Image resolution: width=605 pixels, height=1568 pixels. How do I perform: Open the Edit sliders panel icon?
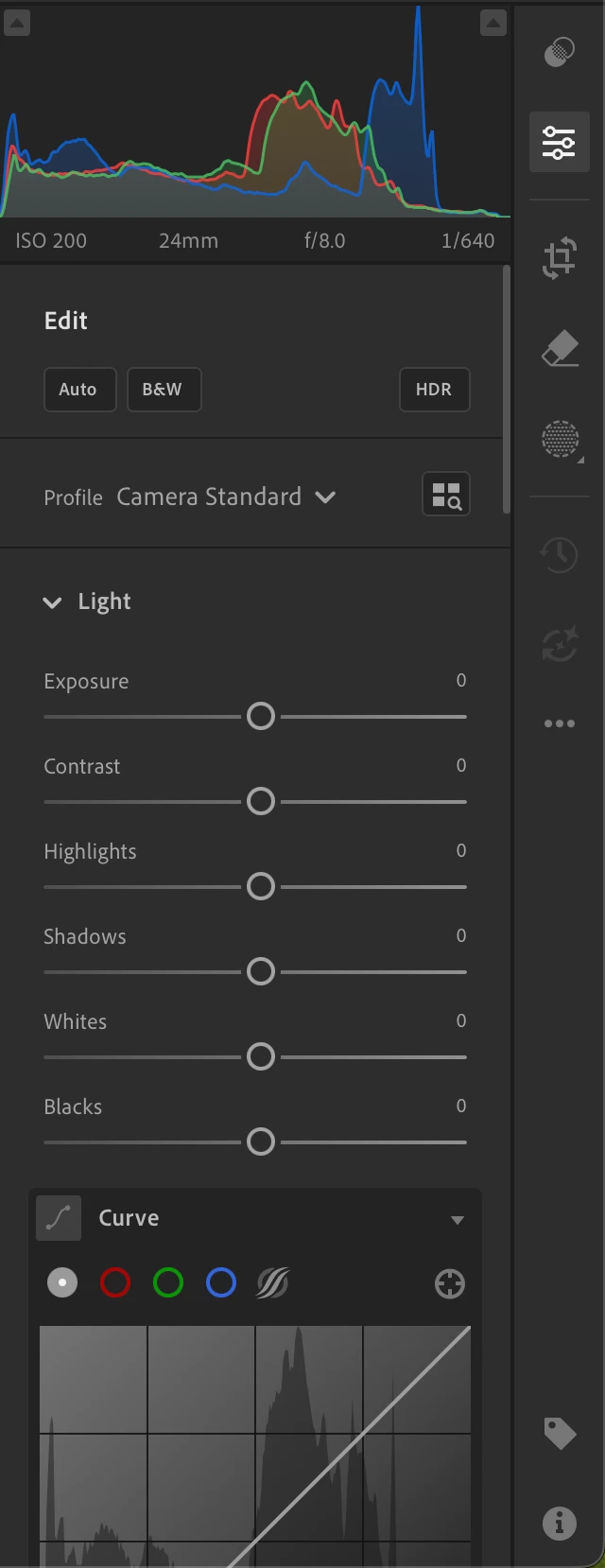[x=559, y=142]
